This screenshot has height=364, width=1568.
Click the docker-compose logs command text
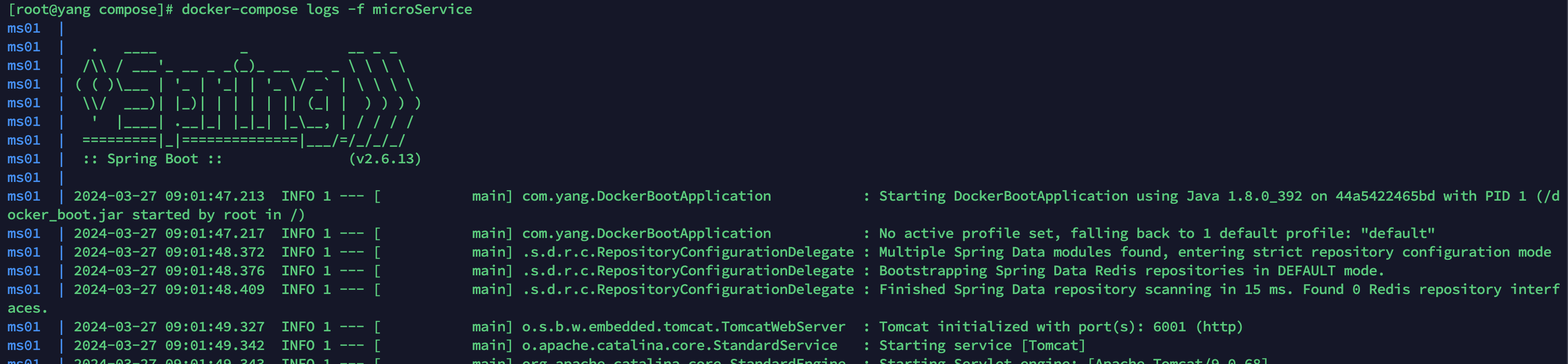coord(260,10)
